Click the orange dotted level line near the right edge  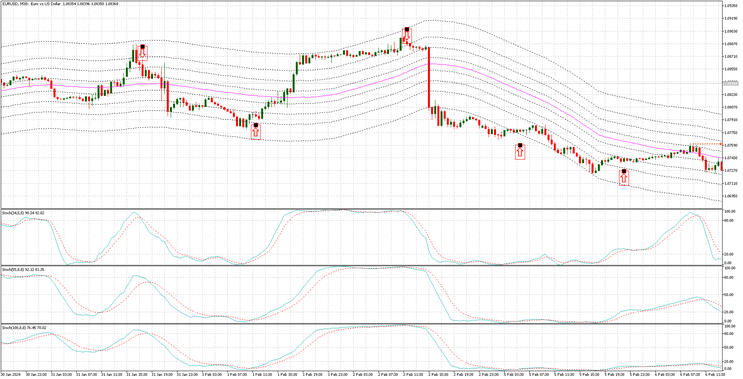(706, 144)
